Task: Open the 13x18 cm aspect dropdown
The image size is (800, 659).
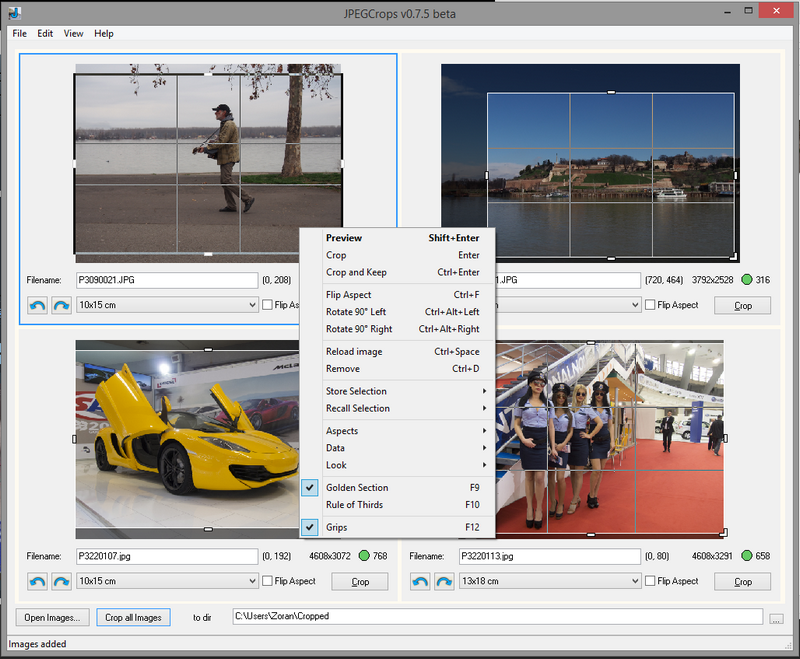Action: click(550, 581)
